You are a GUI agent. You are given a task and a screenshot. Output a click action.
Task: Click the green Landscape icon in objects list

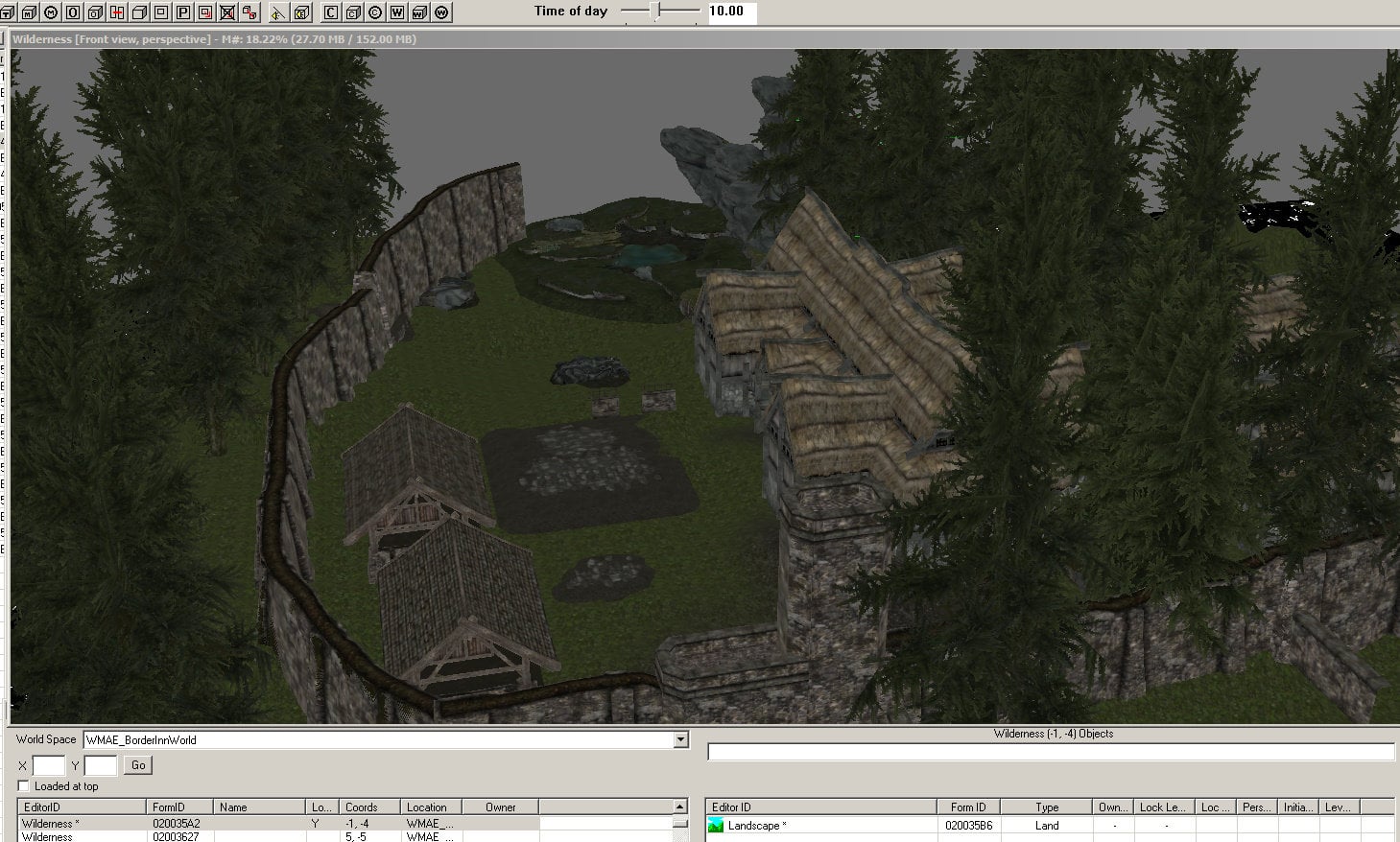715,825
